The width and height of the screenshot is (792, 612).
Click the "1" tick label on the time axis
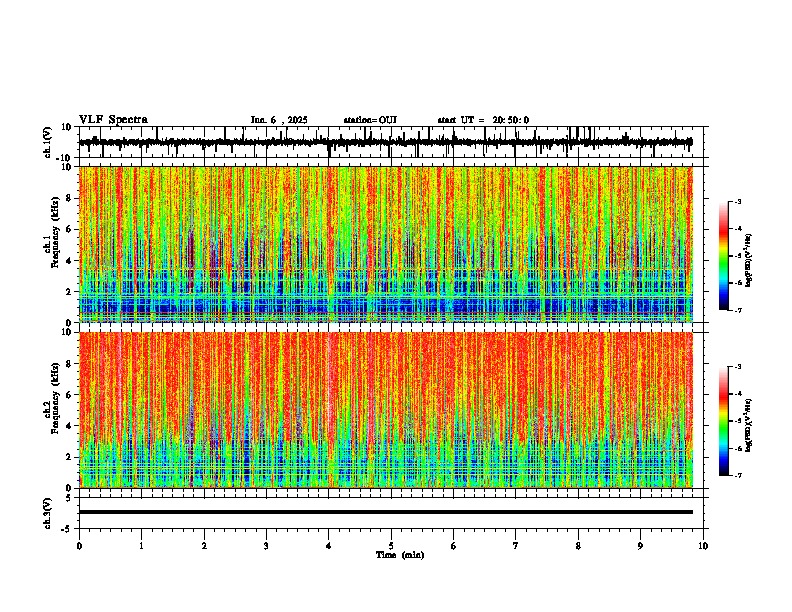coord(141,546)
